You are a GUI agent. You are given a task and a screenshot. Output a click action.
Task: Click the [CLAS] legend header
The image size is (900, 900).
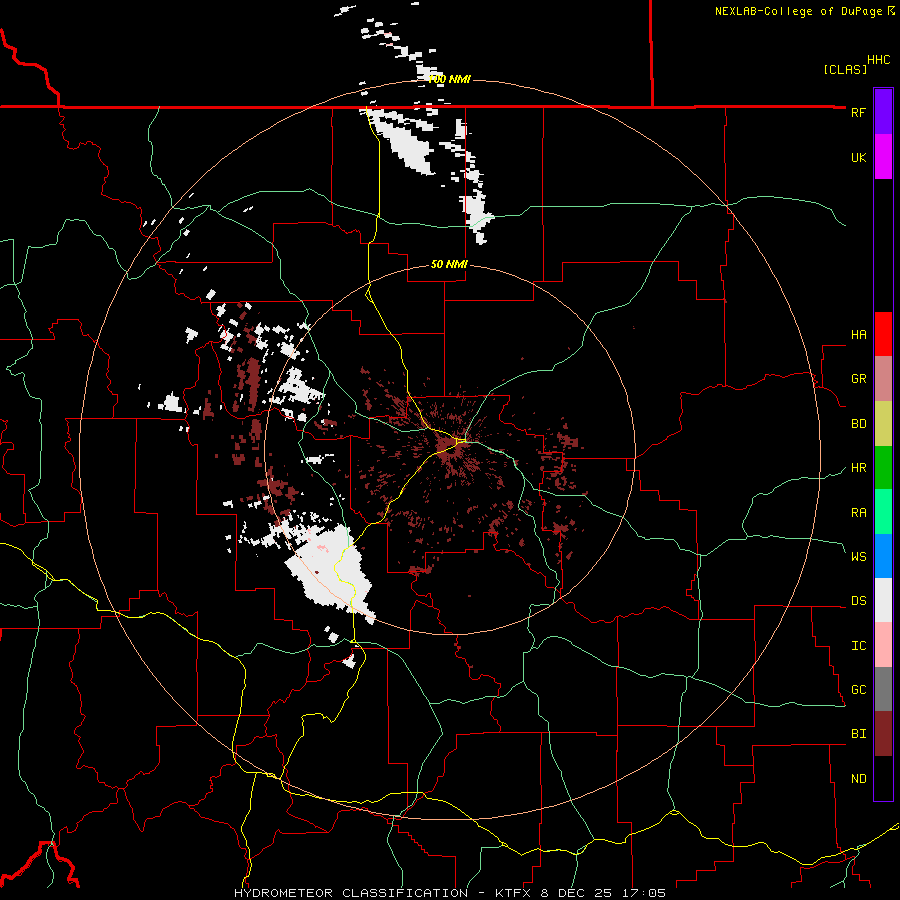pyautogui.click(x=845, y=69)
